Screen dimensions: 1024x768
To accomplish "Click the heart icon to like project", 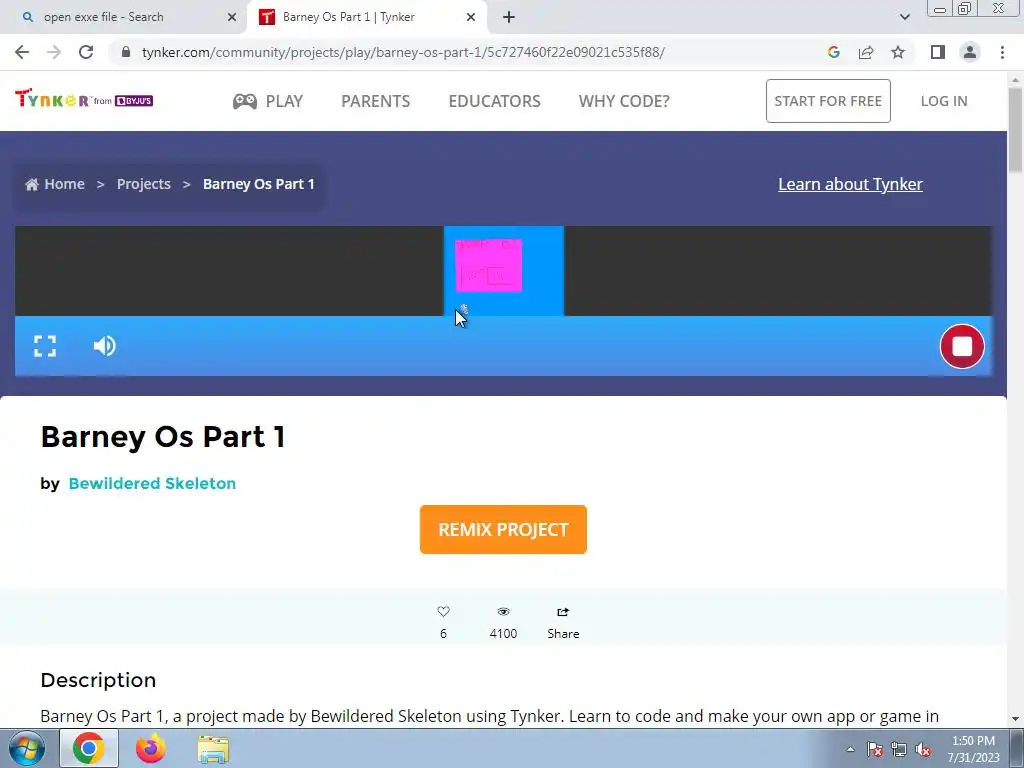I will [x=443, y=612].
